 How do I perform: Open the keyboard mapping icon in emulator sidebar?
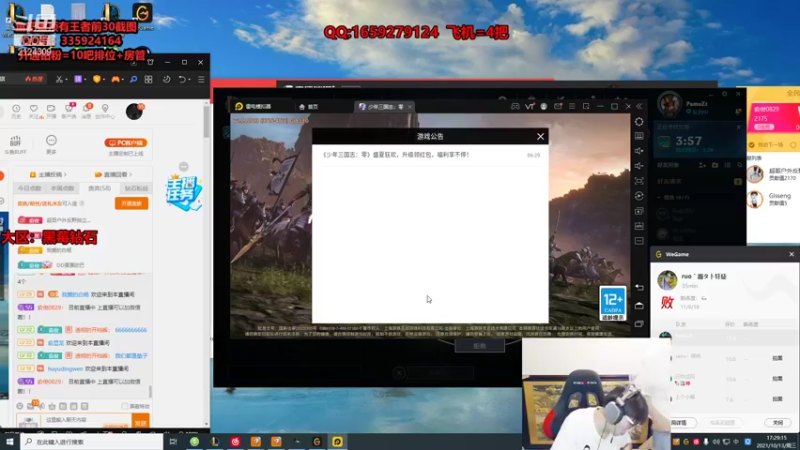coord(639,136)
